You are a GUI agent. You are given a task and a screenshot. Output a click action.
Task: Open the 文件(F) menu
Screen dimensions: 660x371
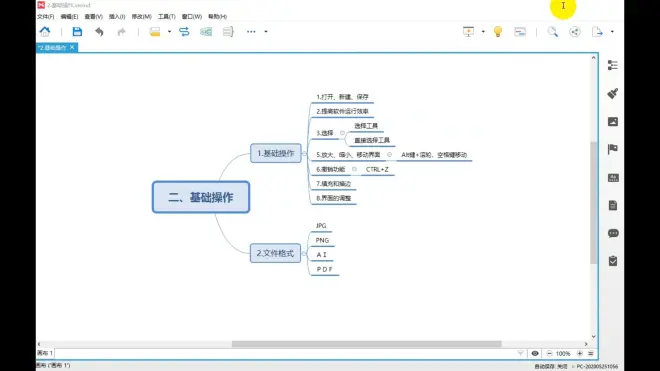pos(45,16)
